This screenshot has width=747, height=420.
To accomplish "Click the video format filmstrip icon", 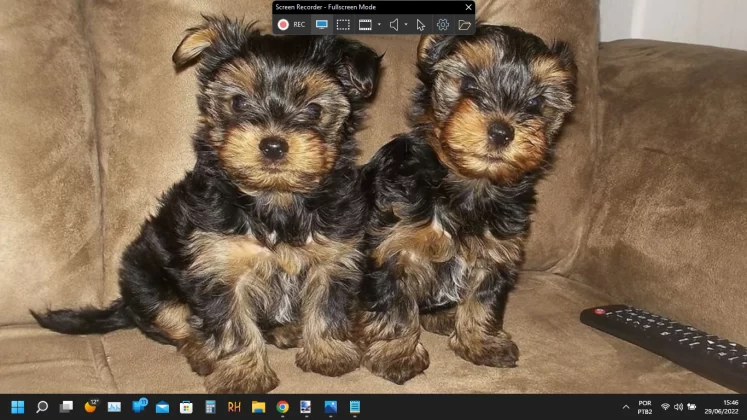I will (365, 24).
